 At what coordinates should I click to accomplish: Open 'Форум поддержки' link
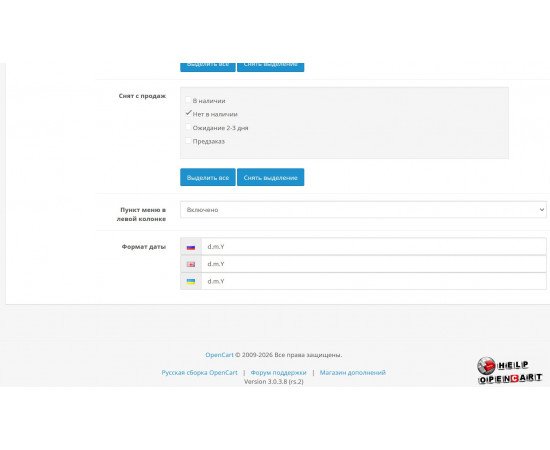point(279,372)
